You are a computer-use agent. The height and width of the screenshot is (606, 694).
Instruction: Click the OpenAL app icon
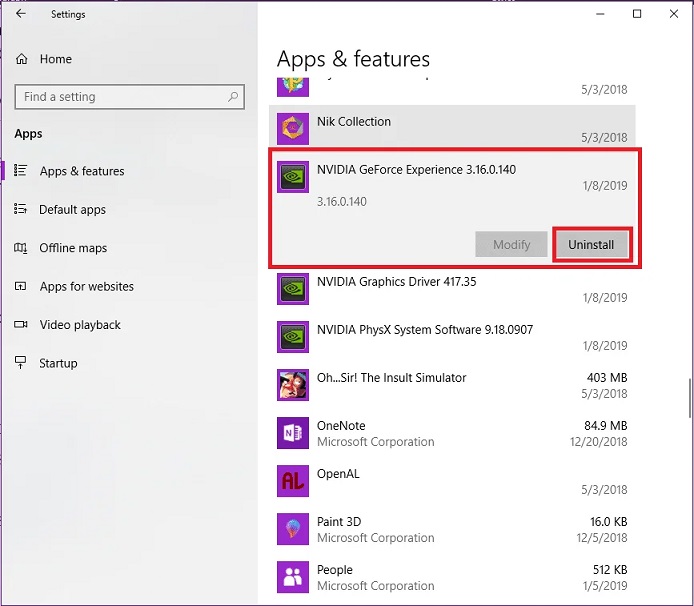293,481
